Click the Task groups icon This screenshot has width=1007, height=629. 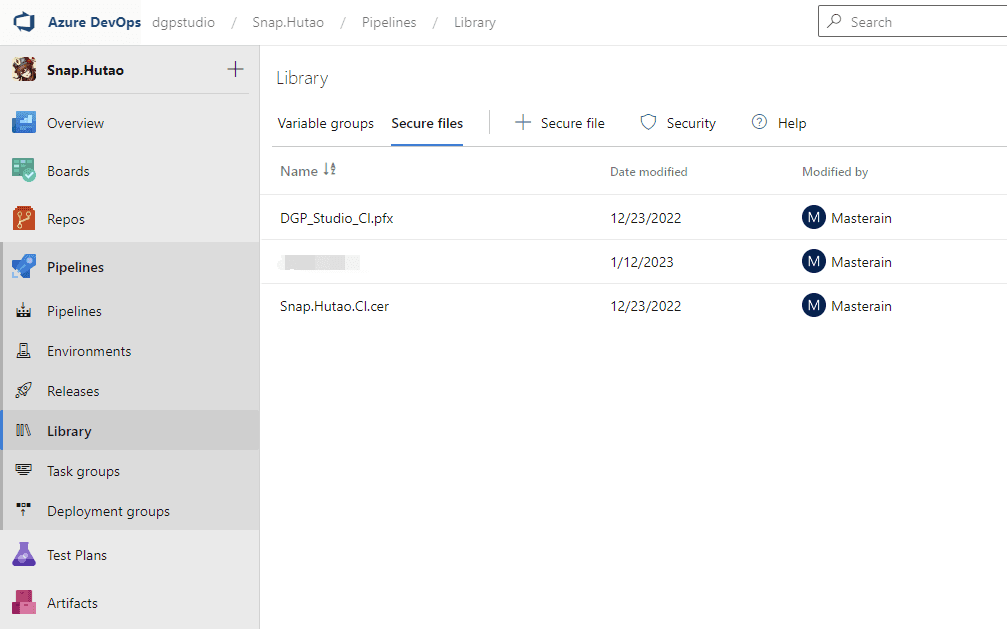coord(24,470)
